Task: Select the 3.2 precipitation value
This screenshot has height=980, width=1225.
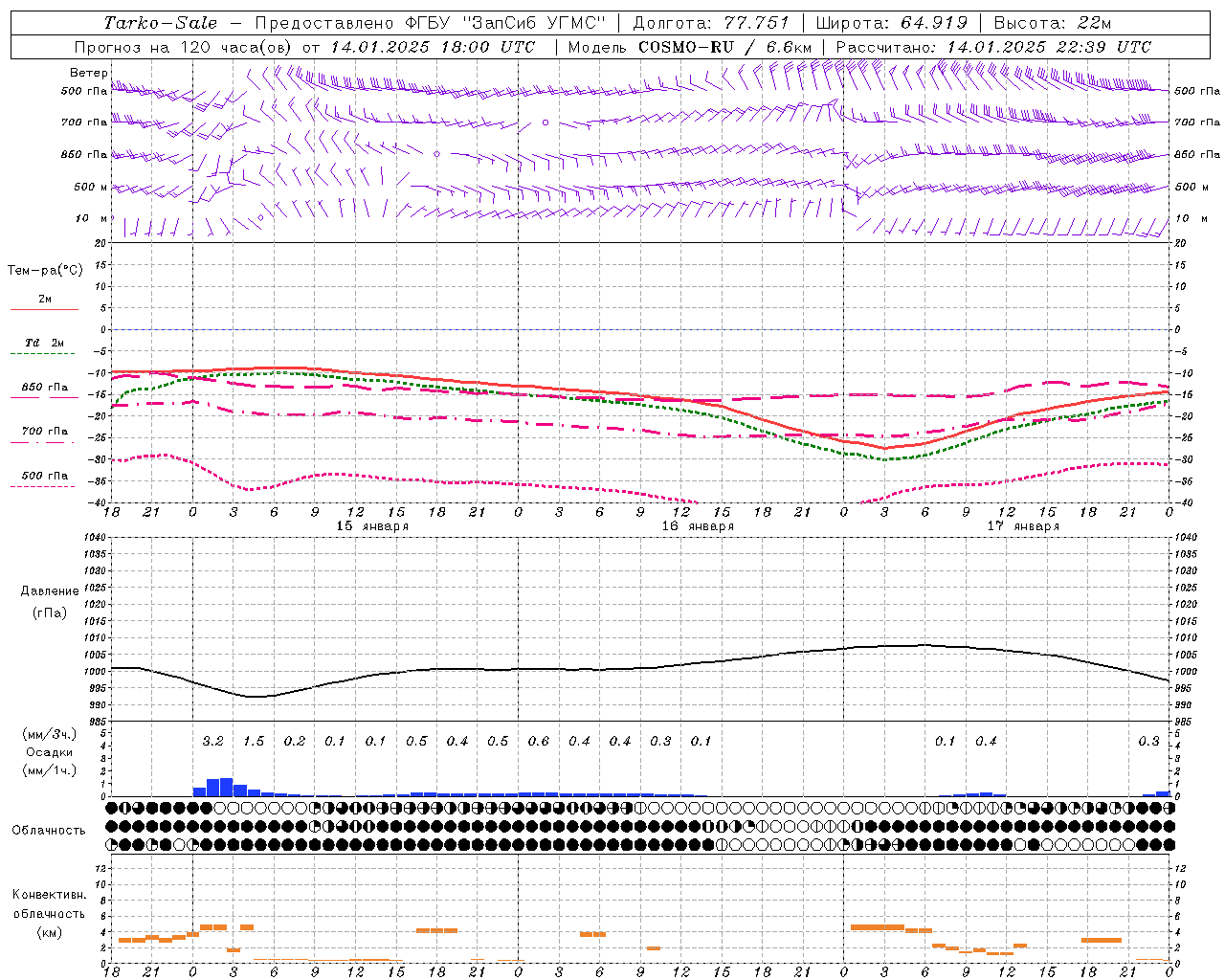Action: [212, 742]
